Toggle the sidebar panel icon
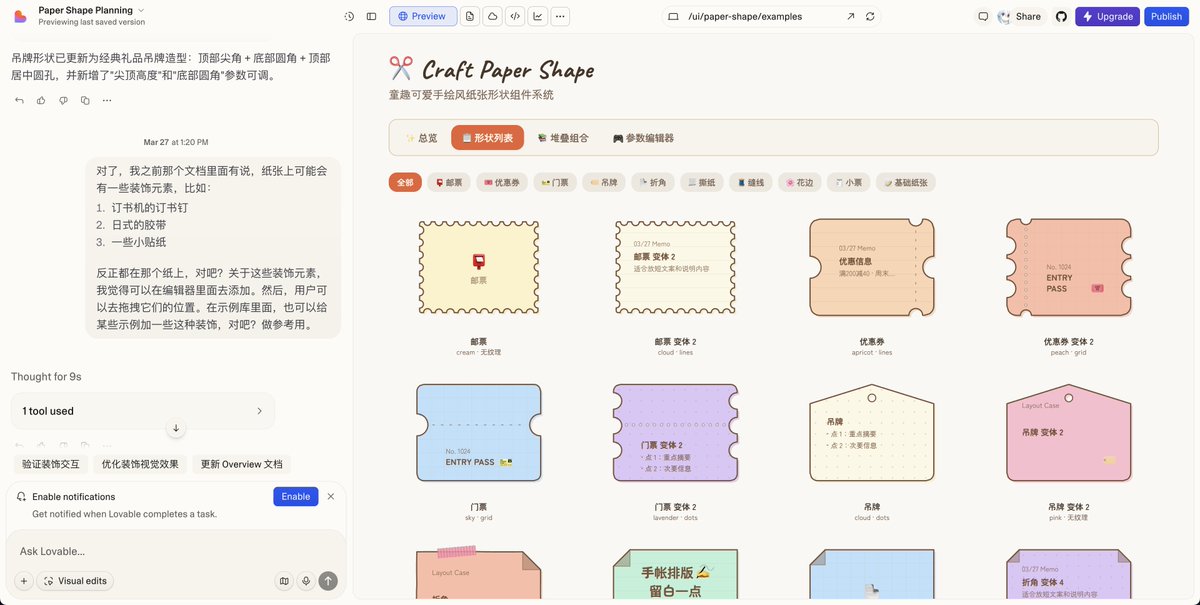The image size is (1200, 605). 371,16
